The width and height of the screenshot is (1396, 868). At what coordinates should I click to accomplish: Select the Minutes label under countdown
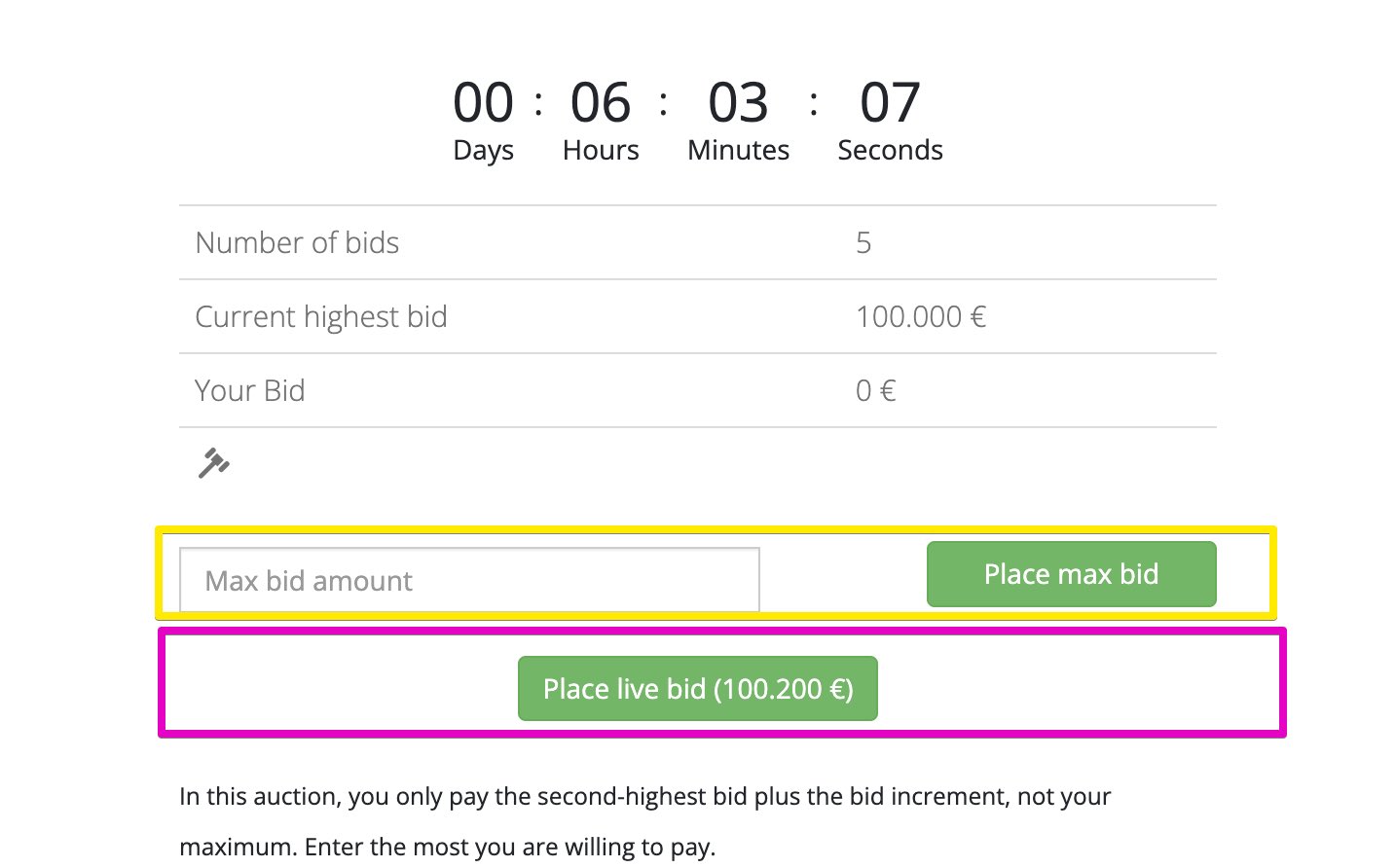pos(738,151)
